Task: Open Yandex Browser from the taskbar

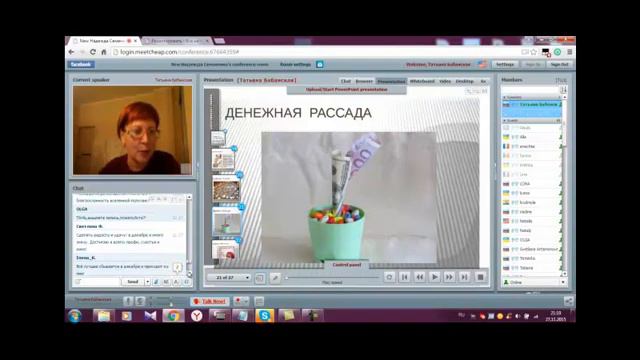Action: pyautogui.click(x=197, y=316)
